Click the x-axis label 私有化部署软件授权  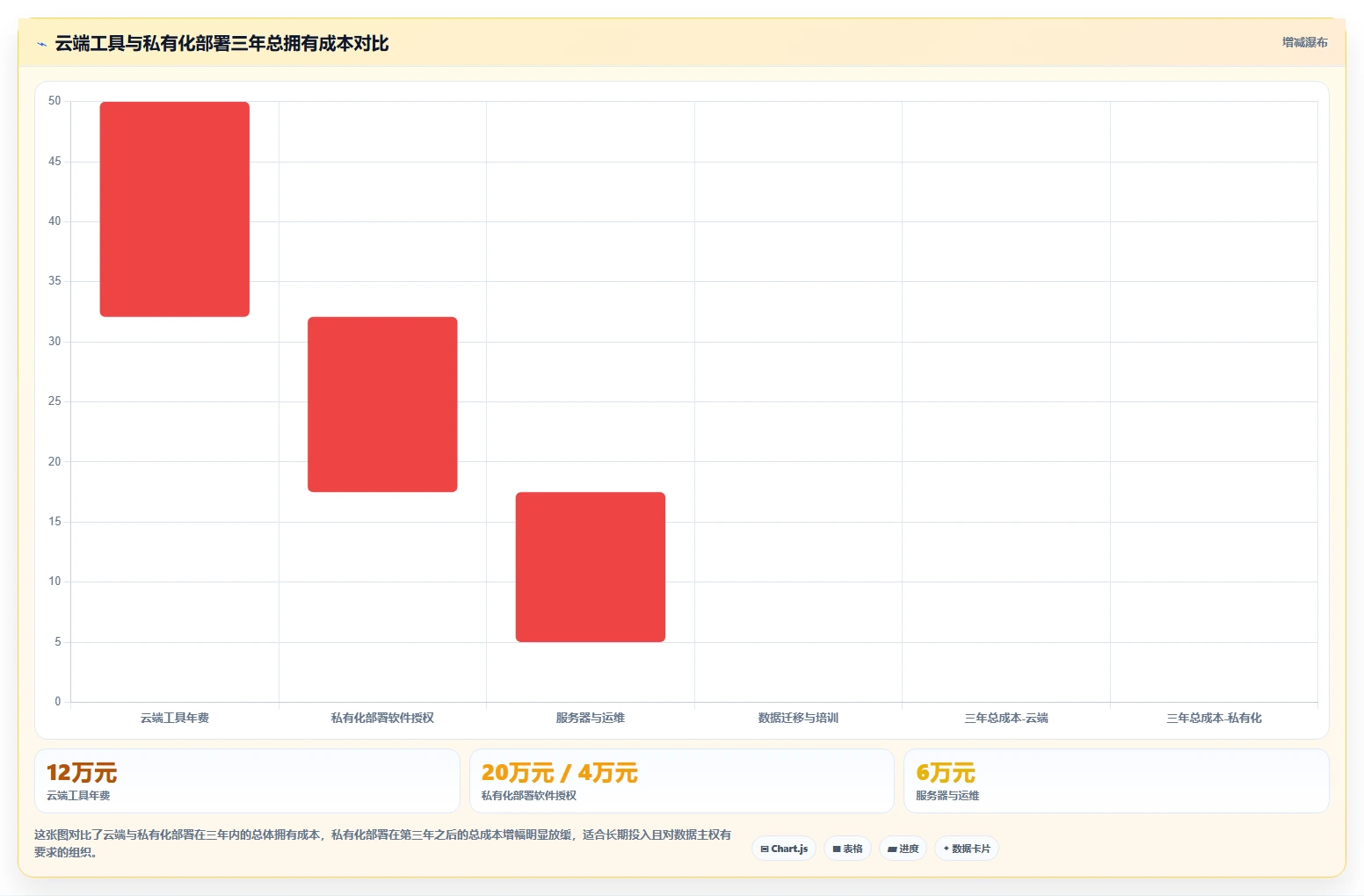382,718
